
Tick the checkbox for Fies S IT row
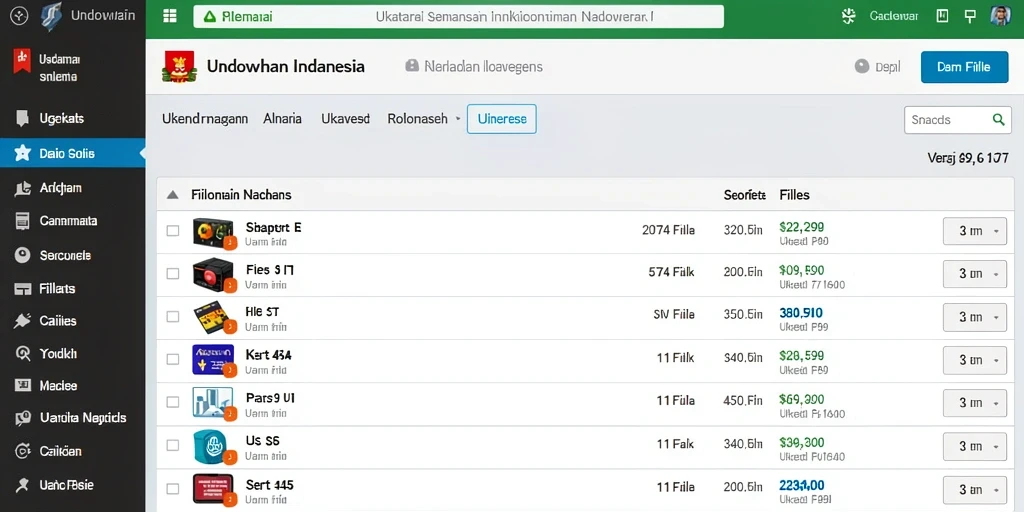pyautogui.click(x=172, y=274)
